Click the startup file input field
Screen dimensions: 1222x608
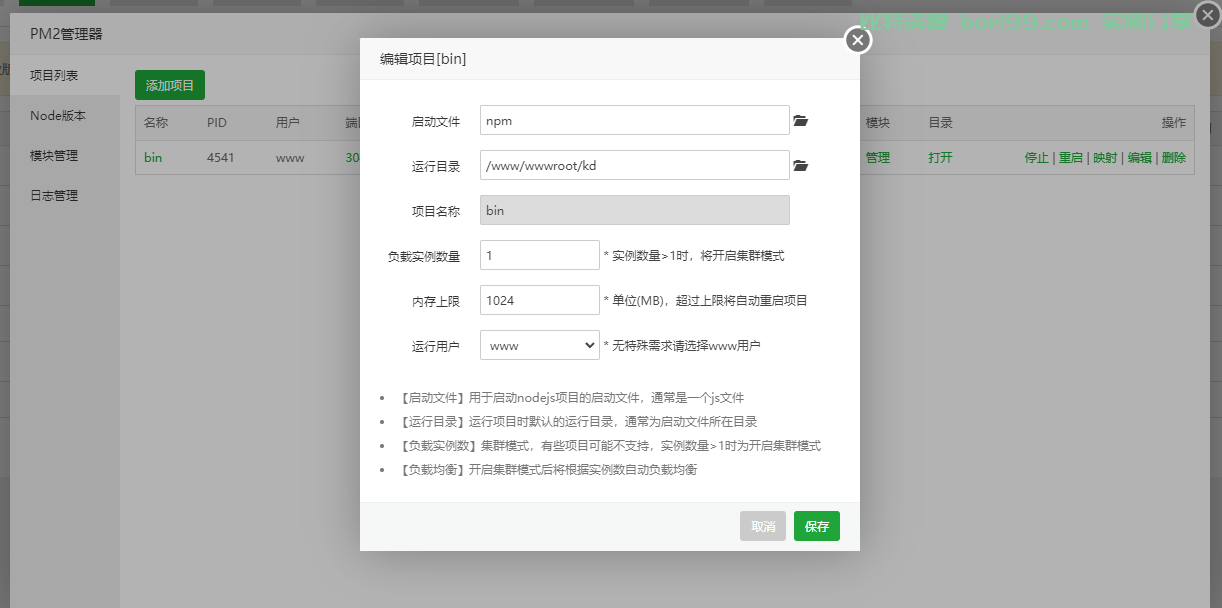(635, 120)
